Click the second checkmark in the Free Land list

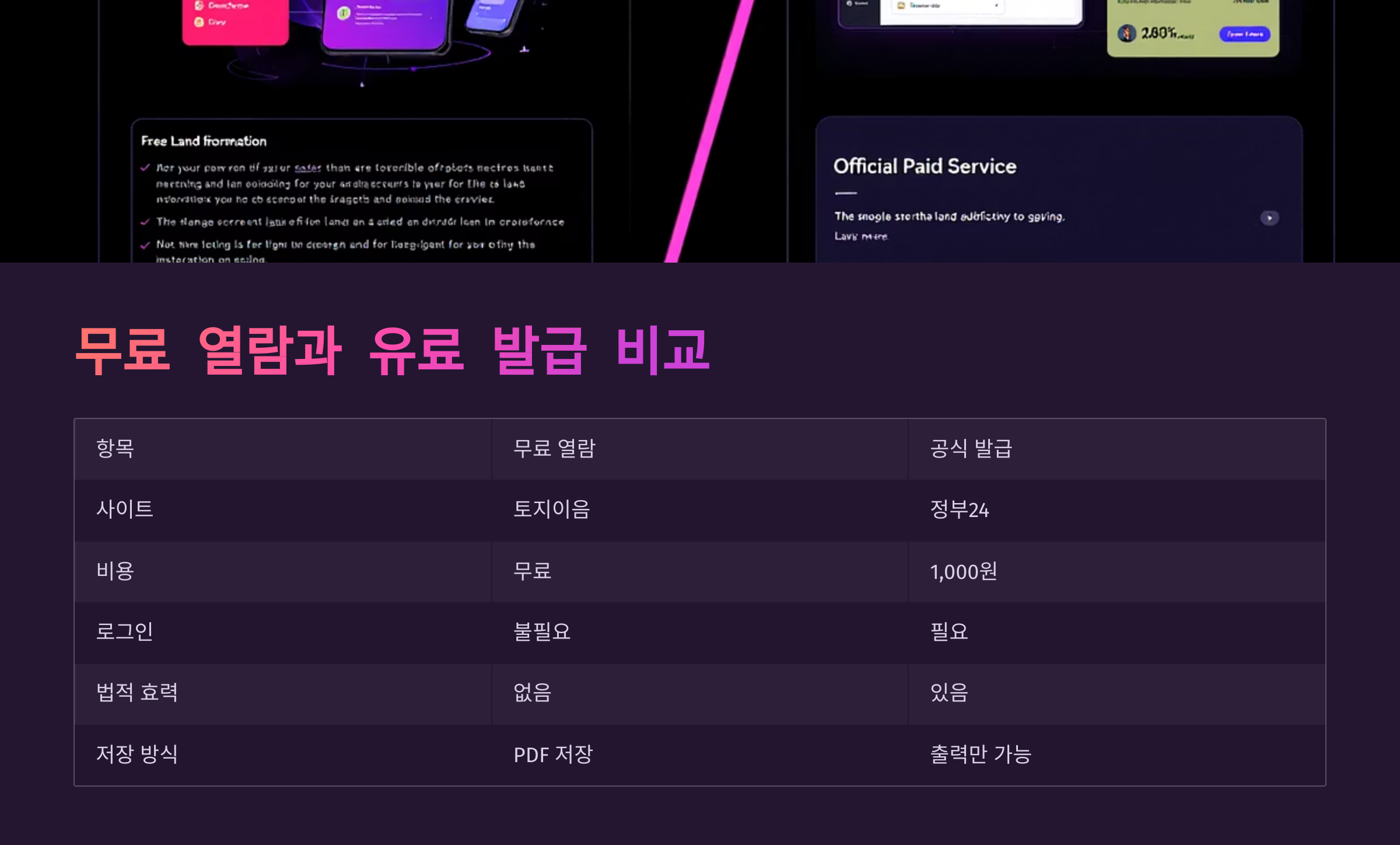pyautogui.click(x=145, y=222)
